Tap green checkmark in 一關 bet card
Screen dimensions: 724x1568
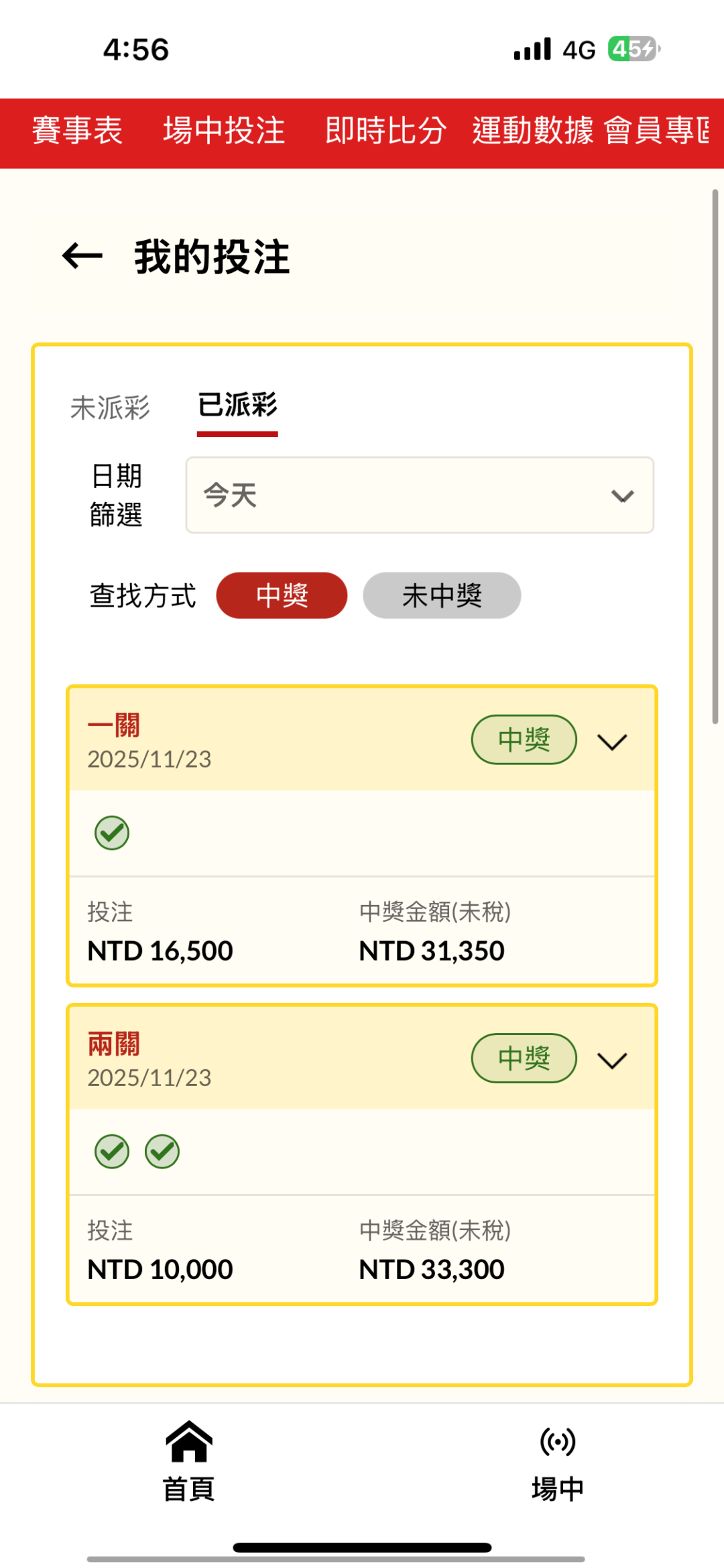112,833
